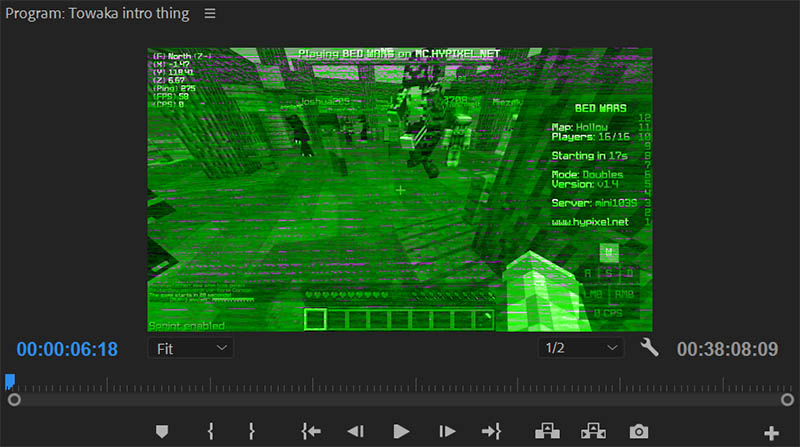Open the Fit zoom level dropdown
800x447 pixels.
191,348
